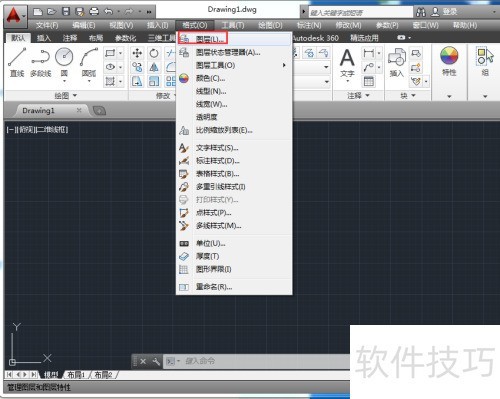500x399 pixels.
Task: Choose Lineweight (线宽) menu entry
Action: 234,104
